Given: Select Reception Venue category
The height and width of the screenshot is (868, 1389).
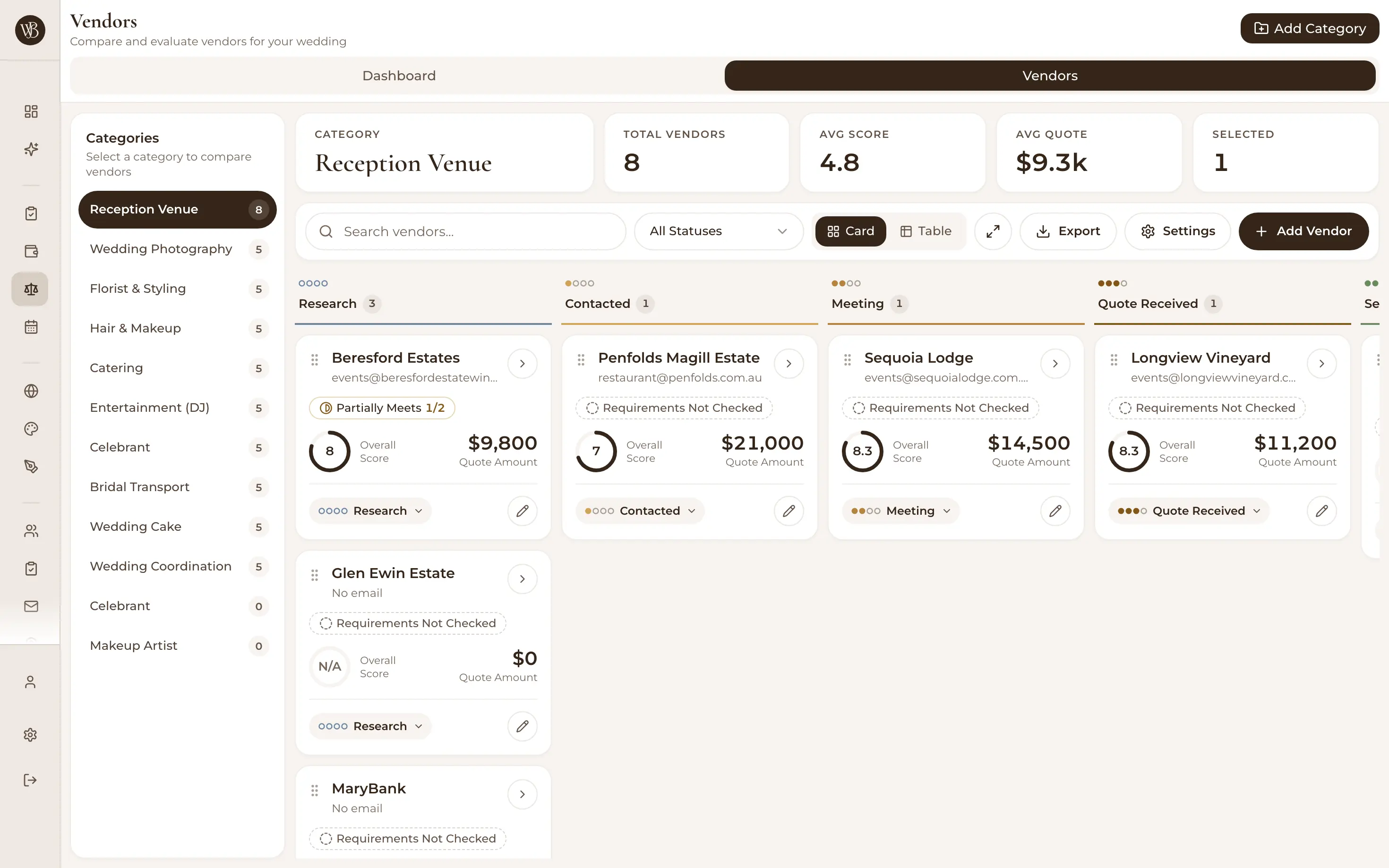Looking at the screenshot, I should 178,210.
